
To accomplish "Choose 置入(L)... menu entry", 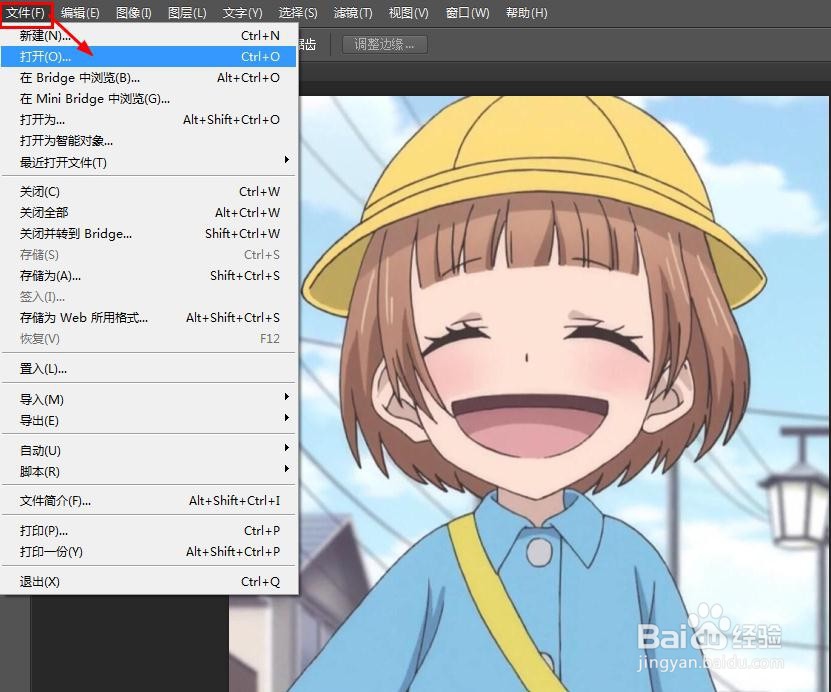I will click(148, 368).
